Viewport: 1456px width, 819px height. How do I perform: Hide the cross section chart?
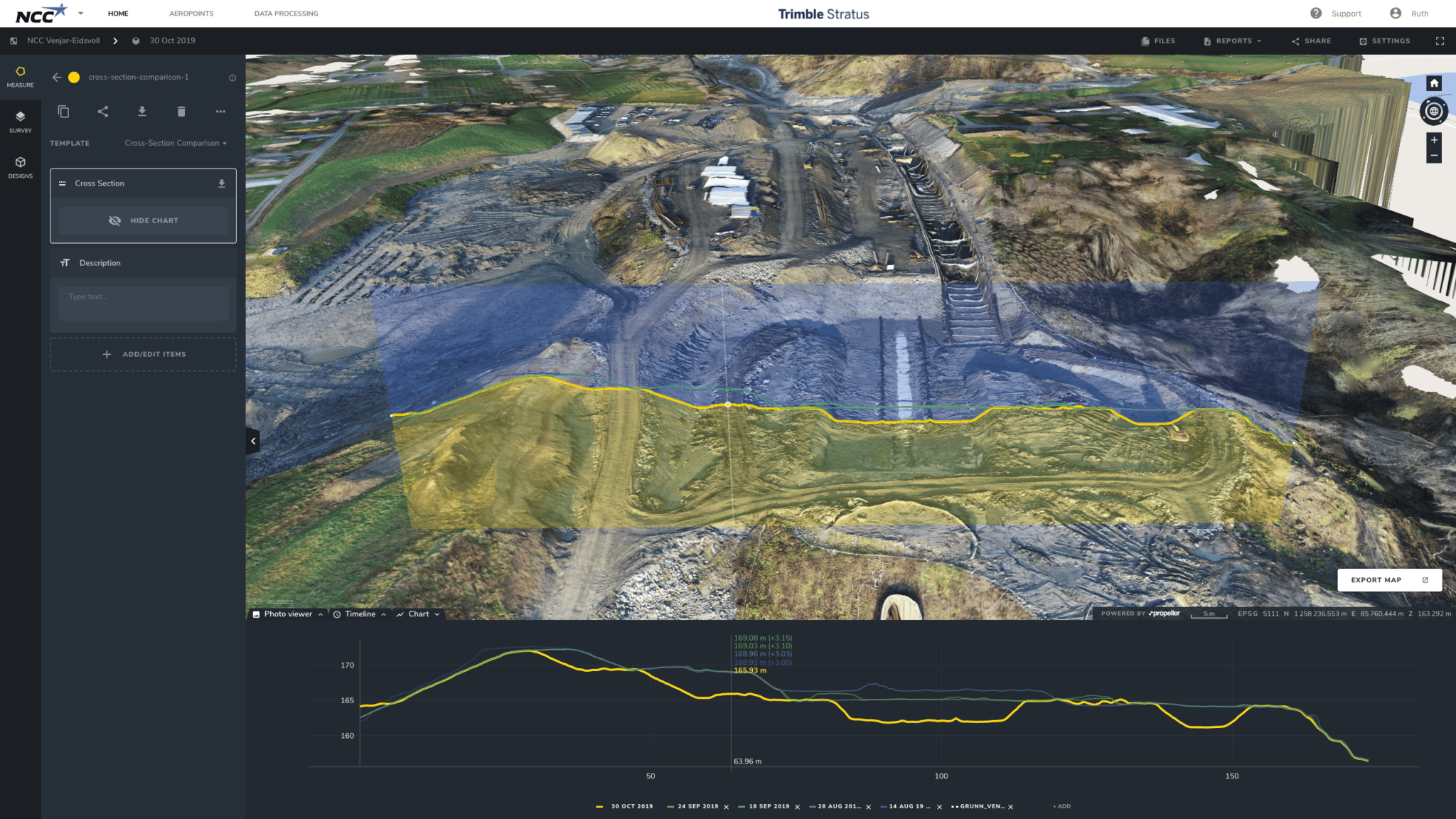point(143,220)
